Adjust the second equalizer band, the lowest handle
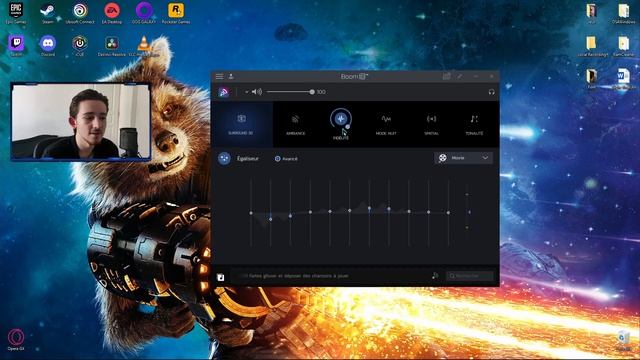 click(271, 219)
